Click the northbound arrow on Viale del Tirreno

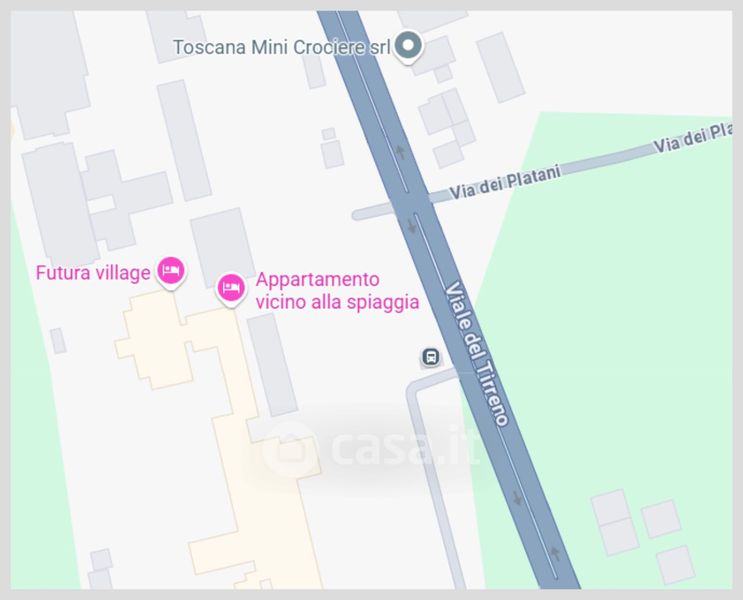(400, 152)
